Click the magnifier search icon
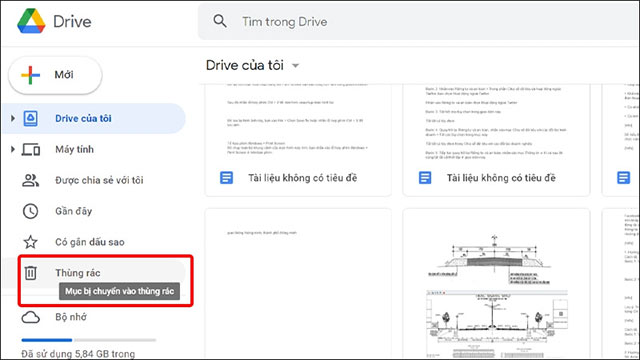Screen dimensions: 640x360 click(x=220, y=21)
